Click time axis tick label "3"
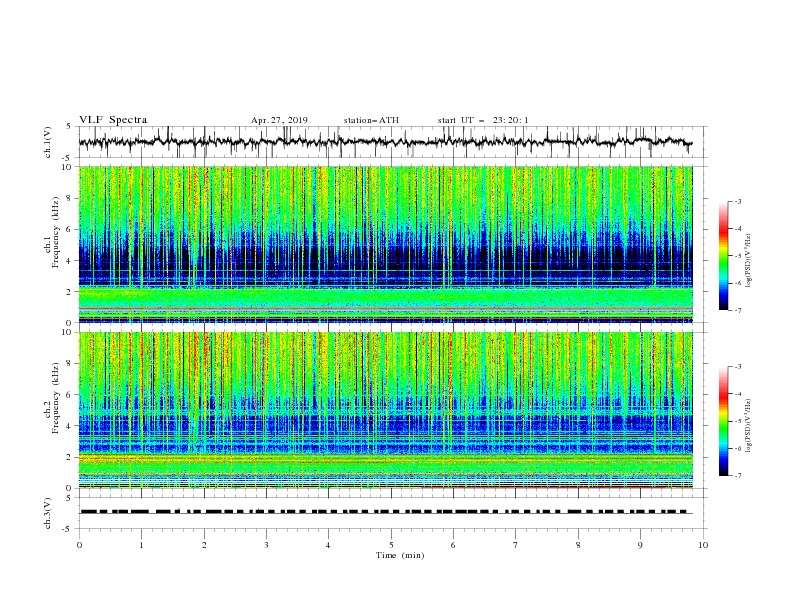 pos(266,545)
